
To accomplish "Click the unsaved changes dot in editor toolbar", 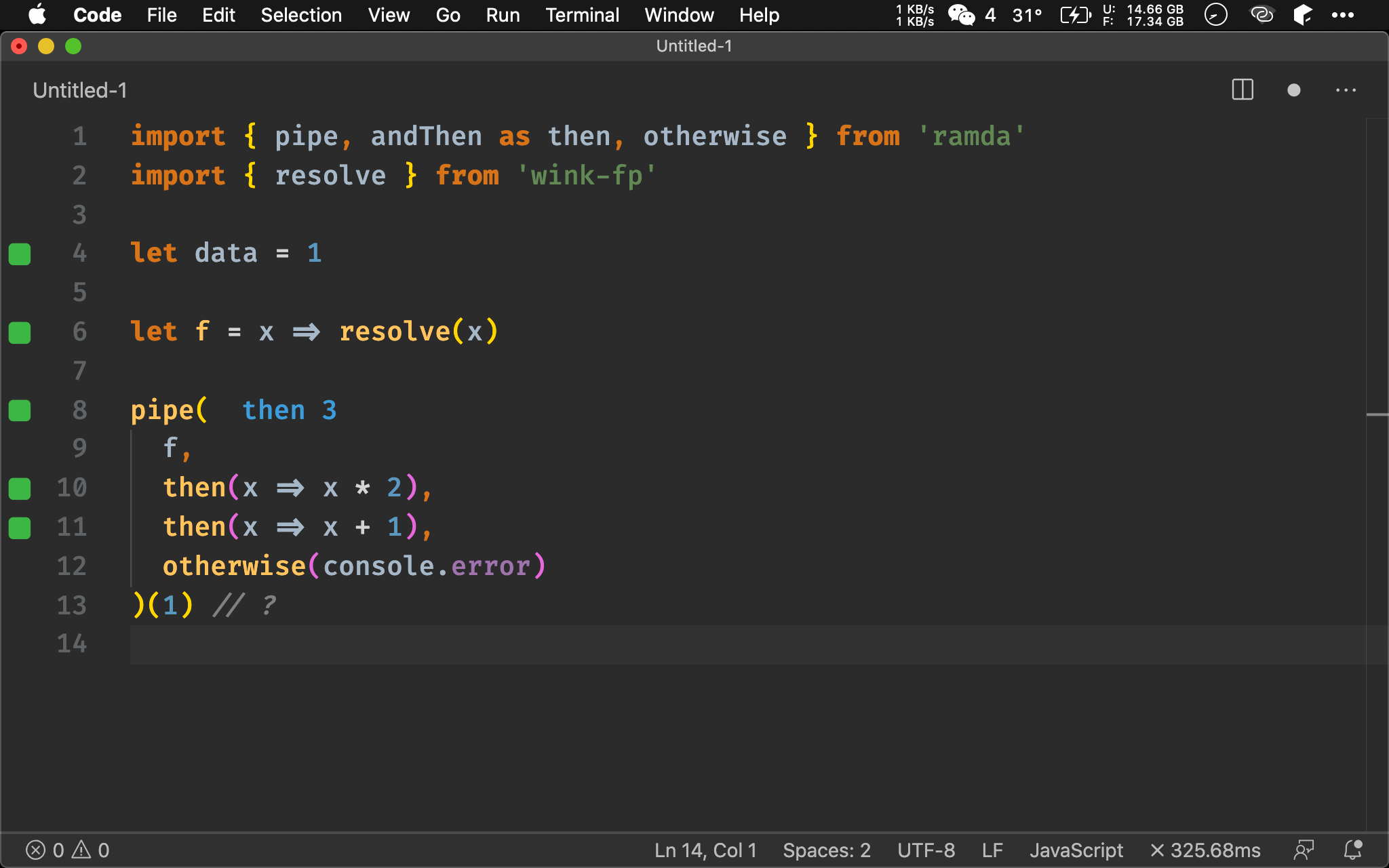I will pyautogui.click(x=1293, y=90).
